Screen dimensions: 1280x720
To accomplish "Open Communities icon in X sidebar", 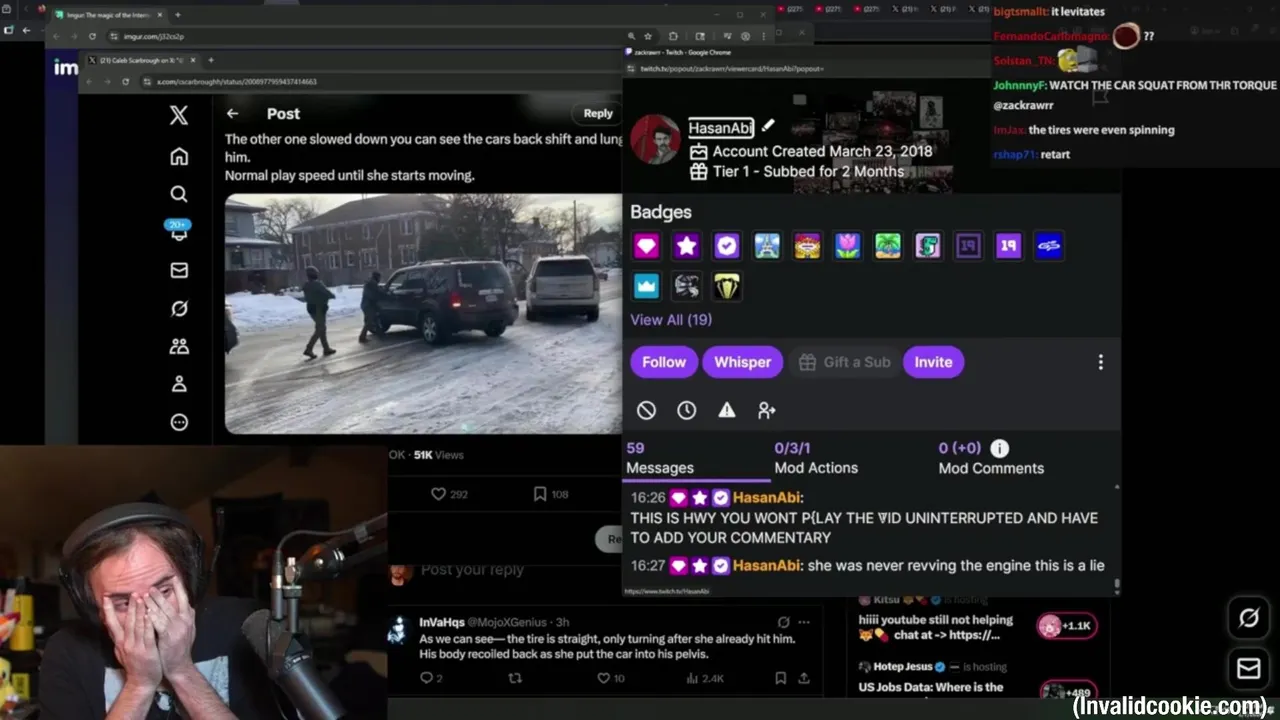I will pos(179,346).
